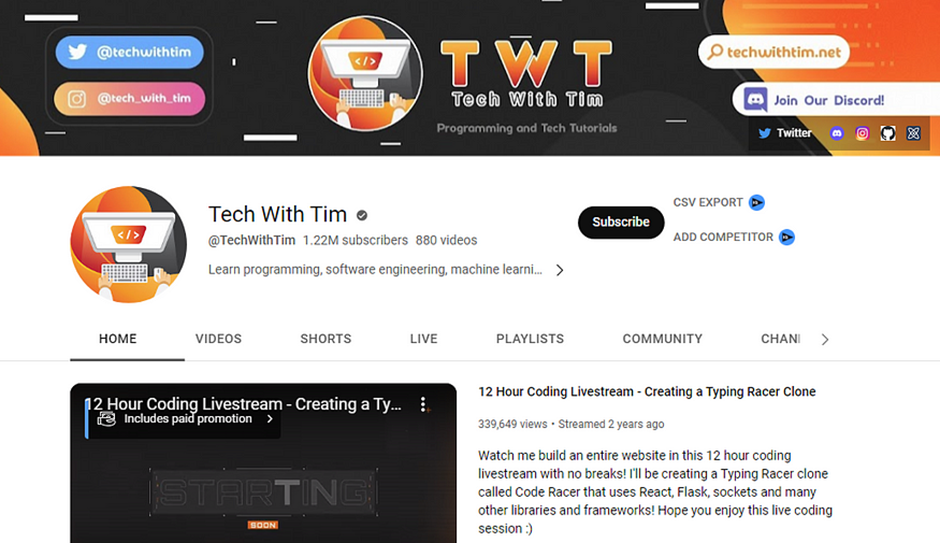Switch to the Videos tab

tap(218, 339)
